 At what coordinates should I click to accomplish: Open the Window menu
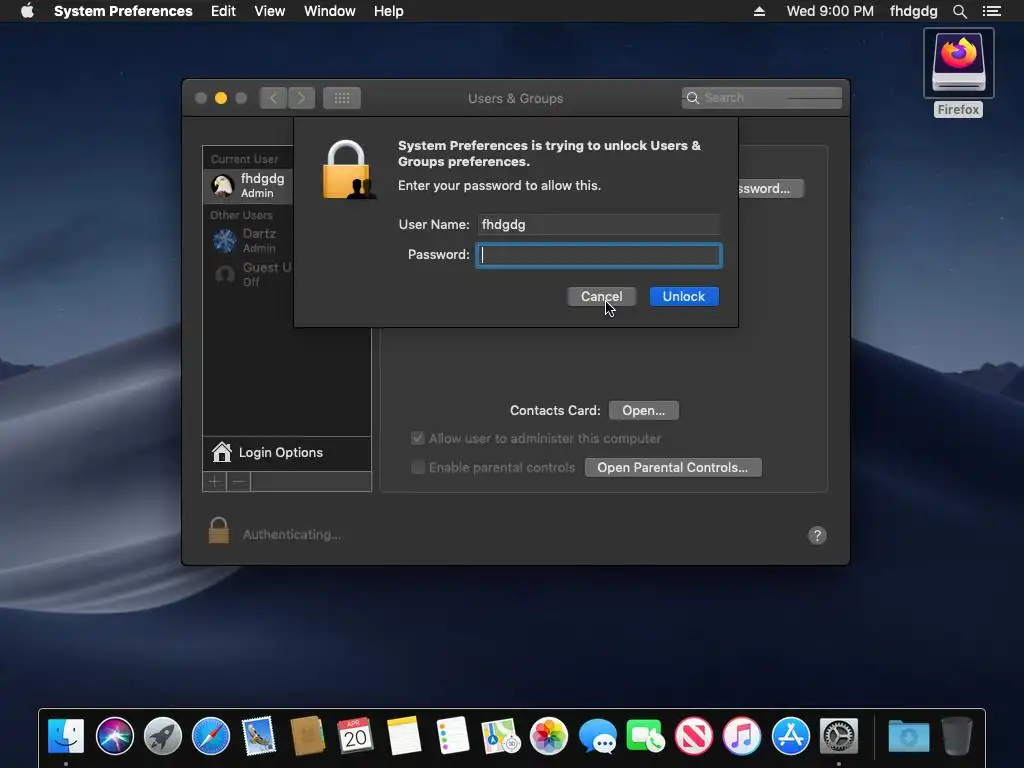(329, 11)
